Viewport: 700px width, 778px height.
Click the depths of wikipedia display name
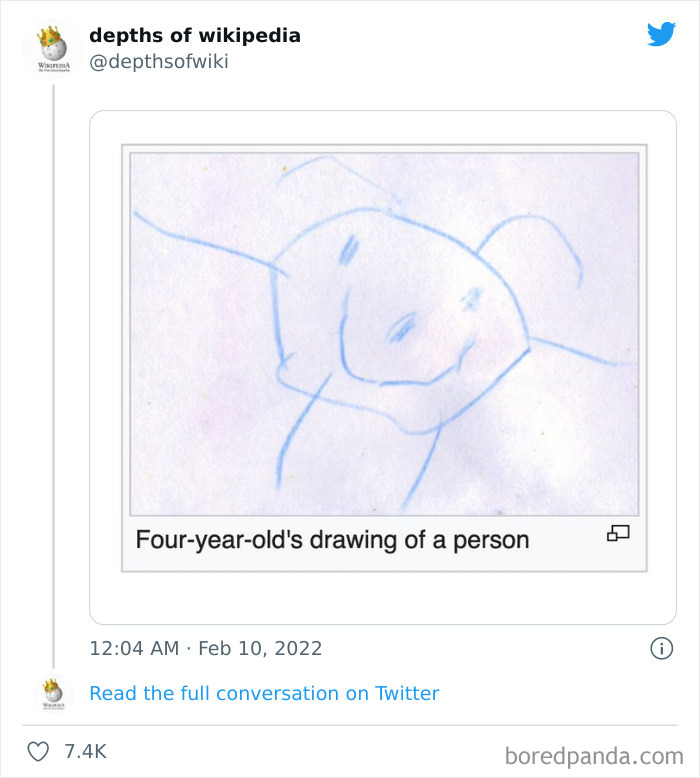coord(194,35)
